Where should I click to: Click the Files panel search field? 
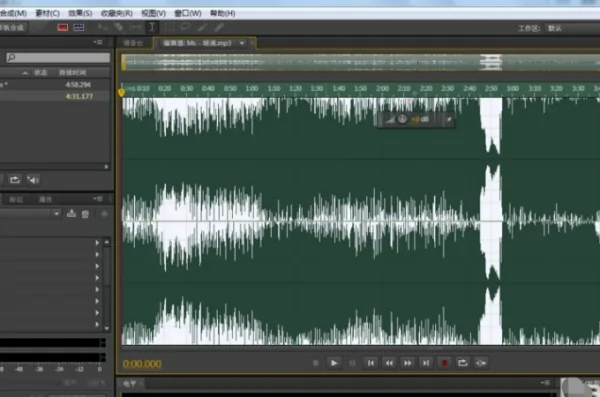(x=58, y=57)
